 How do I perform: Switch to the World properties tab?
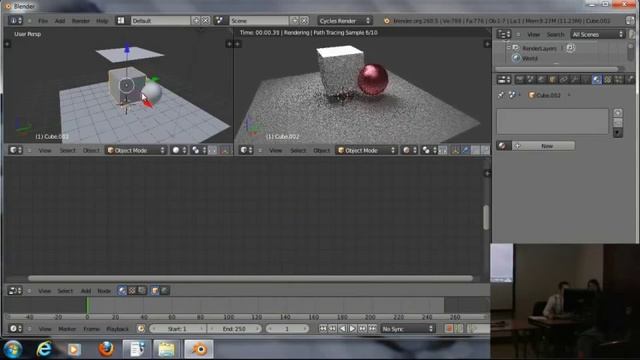pos(541,79)
